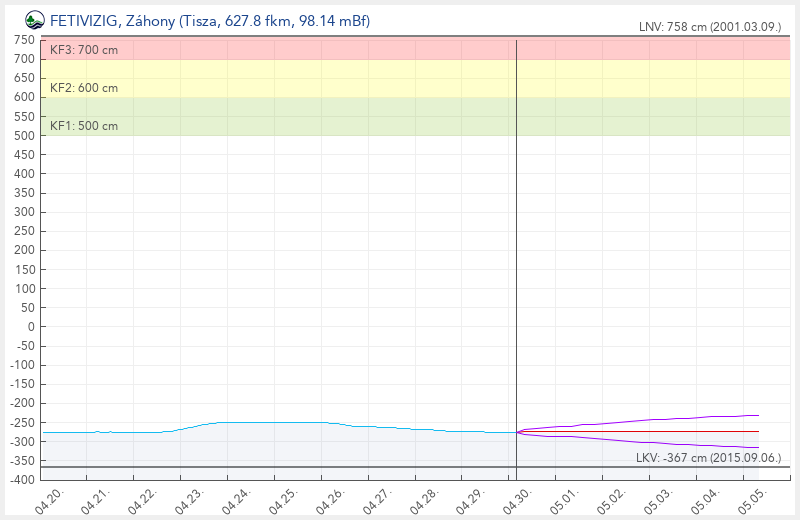Viewport: 800px width, 520px height.
Task: Select the 04.20. date tick label
Action: point(49,499)
